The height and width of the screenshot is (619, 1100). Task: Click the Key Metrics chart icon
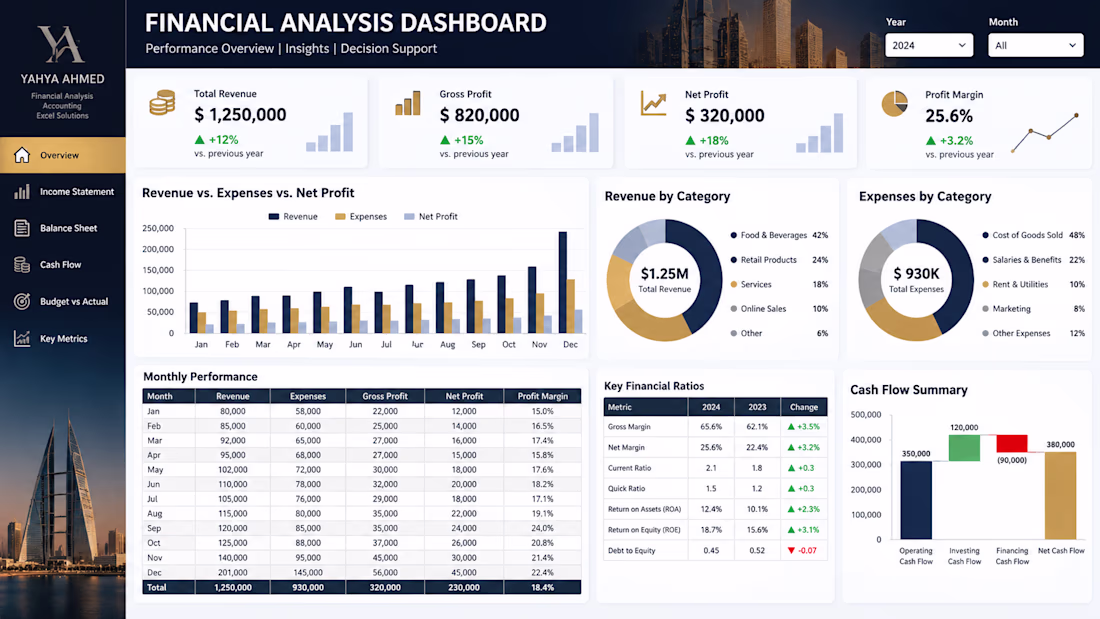(x=22, y=338)
